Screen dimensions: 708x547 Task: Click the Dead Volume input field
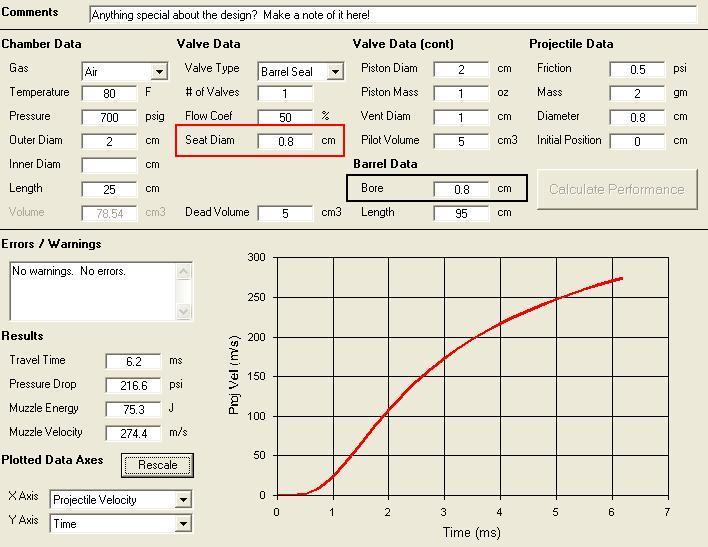pos(285,213)
